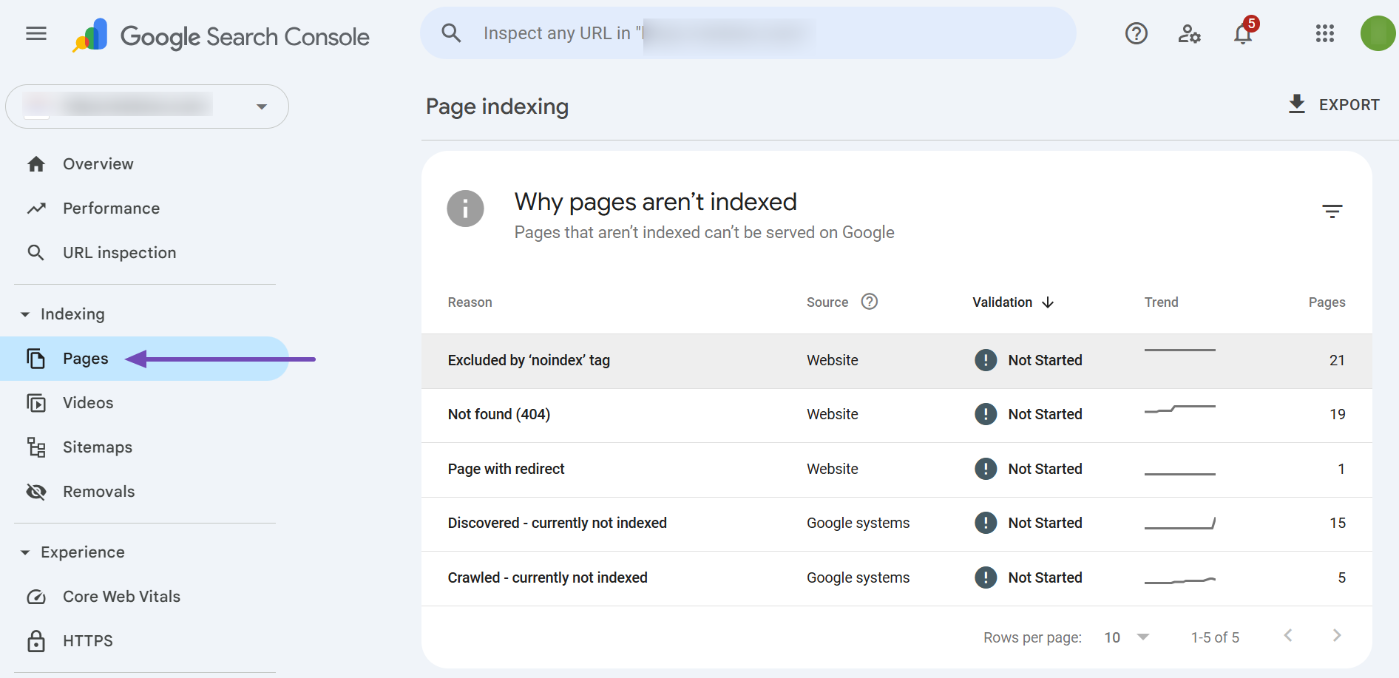Open the Google apps grid
This screenshot has width=1399, height=678.
click(x=1325, y=34)
